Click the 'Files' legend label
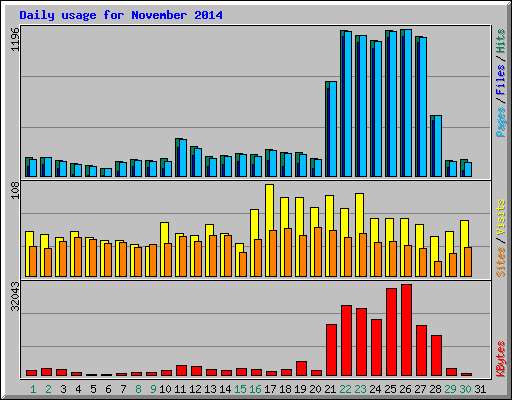This screenshot has height=400, width=512. (x=501, y=80)
